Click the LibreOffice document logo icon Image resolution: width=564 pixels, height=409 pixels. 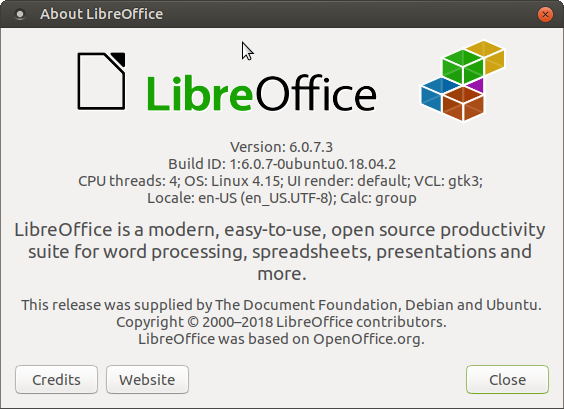(x=101, y=81)
